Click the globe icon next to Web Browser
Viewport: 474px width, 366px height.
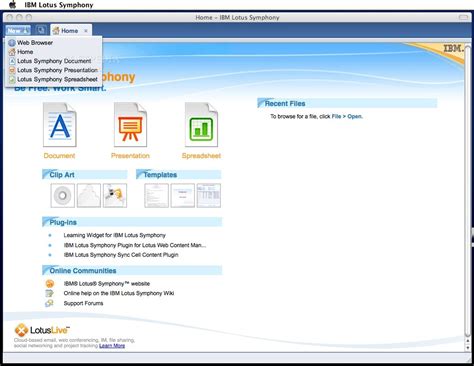(x=12, y=43)
